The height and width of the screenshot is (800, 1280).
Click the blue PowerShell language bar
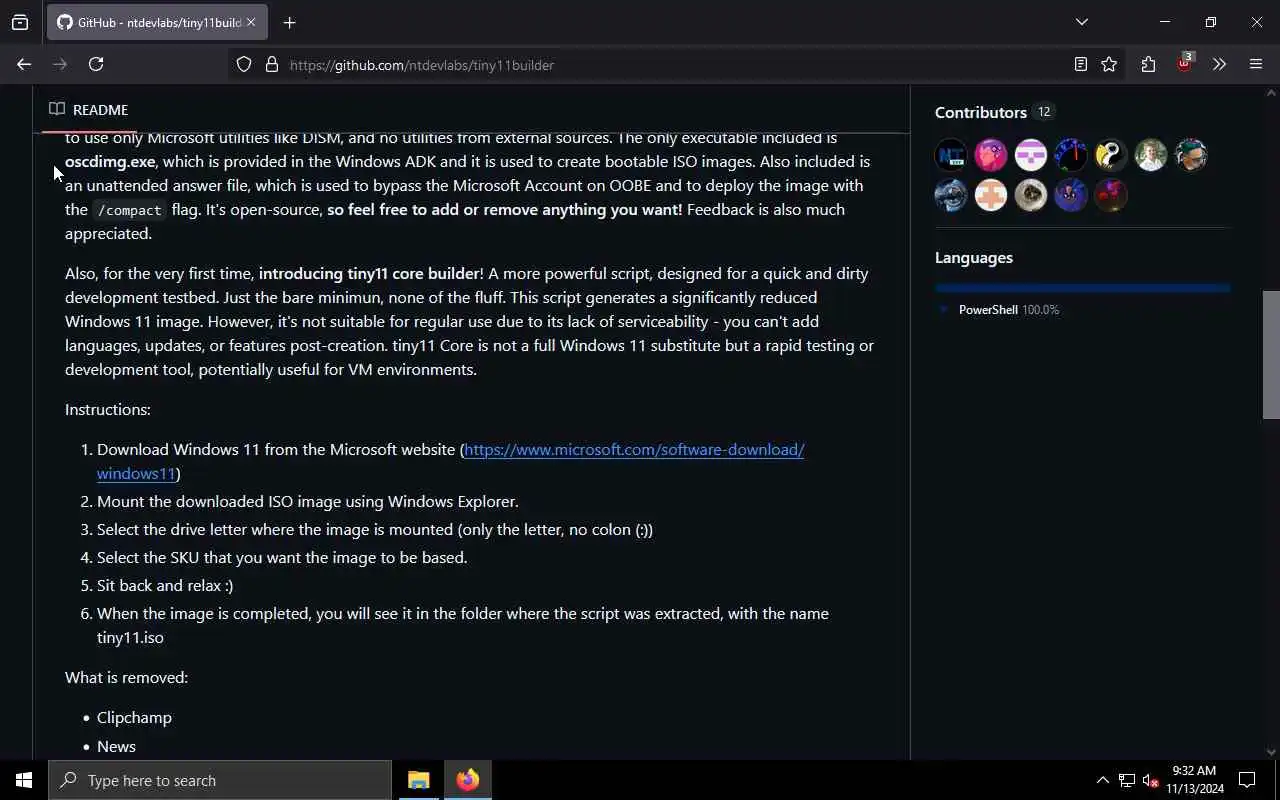tap(1082, 288)
